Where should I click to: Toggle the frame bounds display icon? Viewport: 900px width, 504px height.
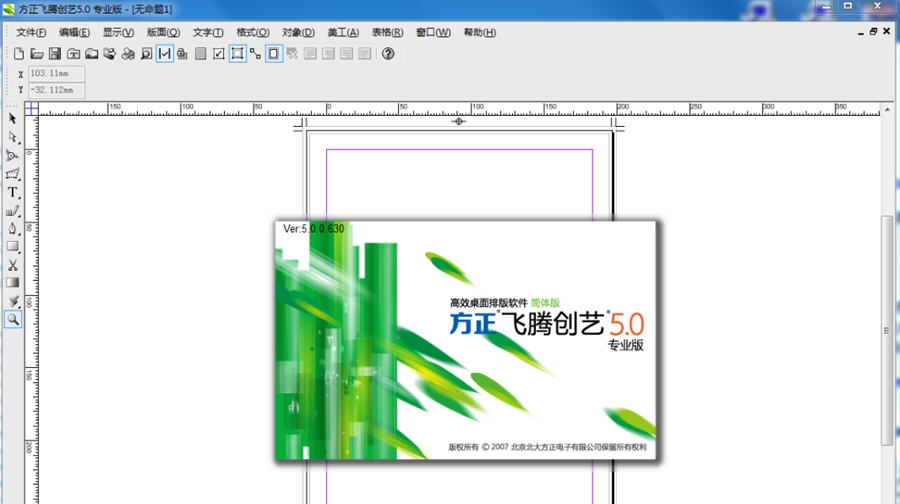(x=237, y=53)
